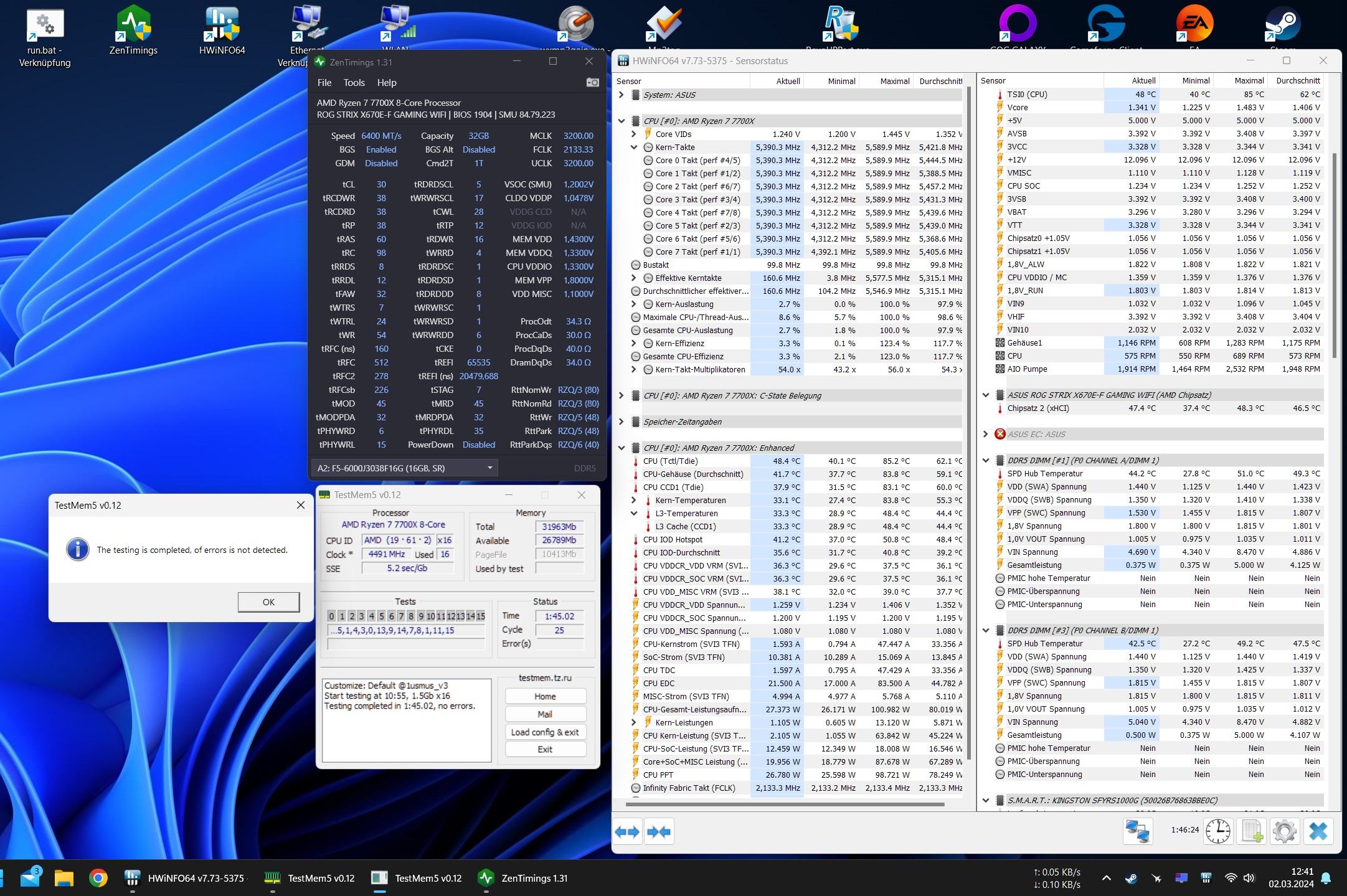Screen dimensions: 1347x896
Task: Open ZenTimings Tools menu
Action: pyautogui.click(x=354, y=82)
